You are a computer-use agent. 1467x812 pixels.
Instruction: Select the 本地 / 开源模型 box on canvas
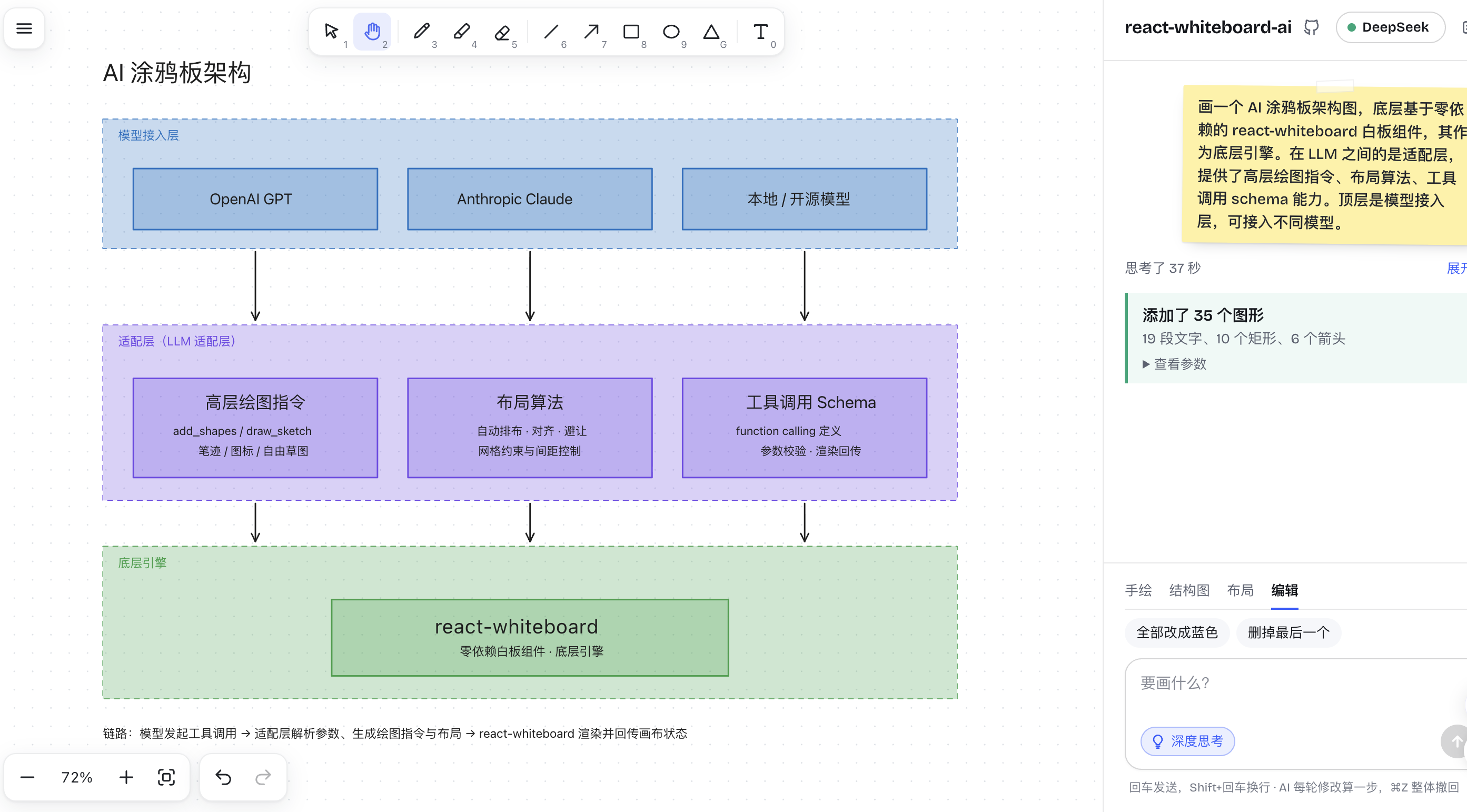pyautogui.click(x=804, y=199)
